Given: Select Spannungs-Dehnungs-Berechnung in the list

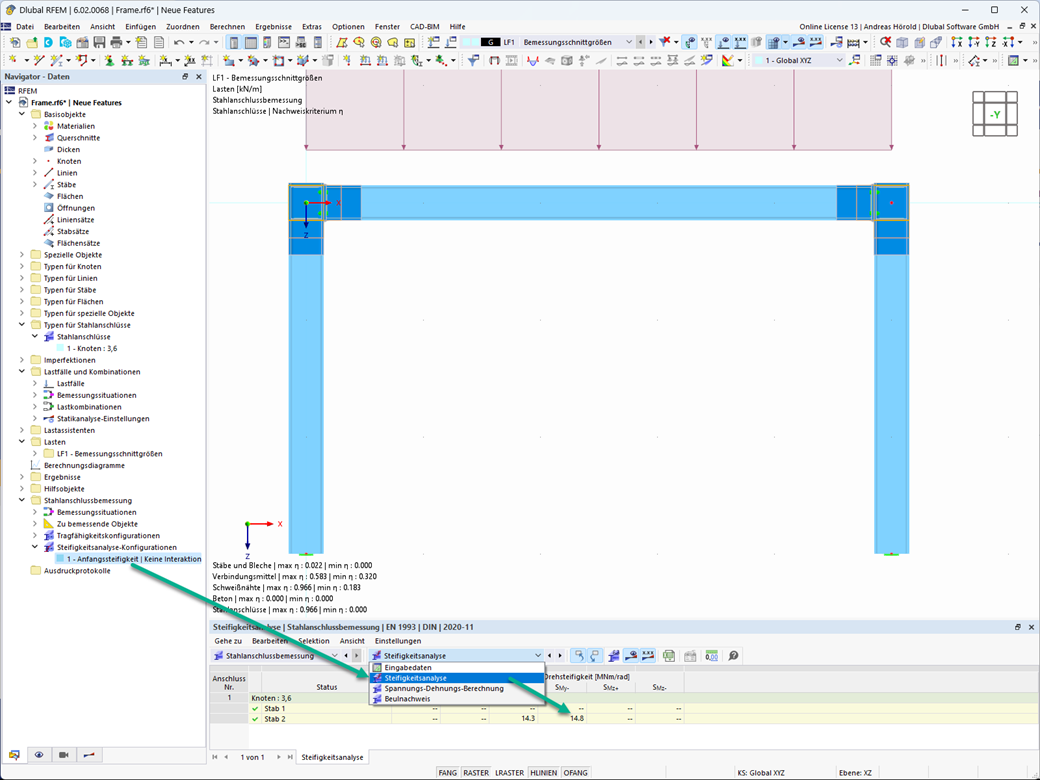Looking at the screenshot, I should pos(457,688).
